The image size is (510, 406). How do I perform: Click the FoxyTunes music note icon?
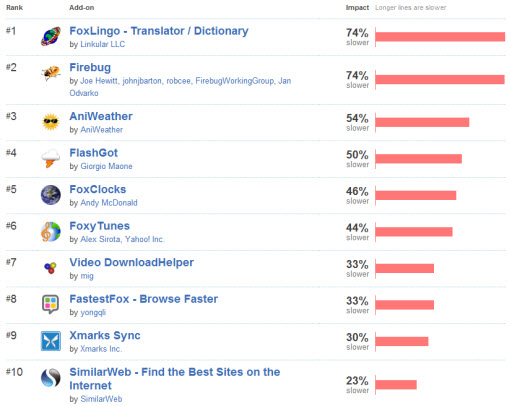[51, 231]
